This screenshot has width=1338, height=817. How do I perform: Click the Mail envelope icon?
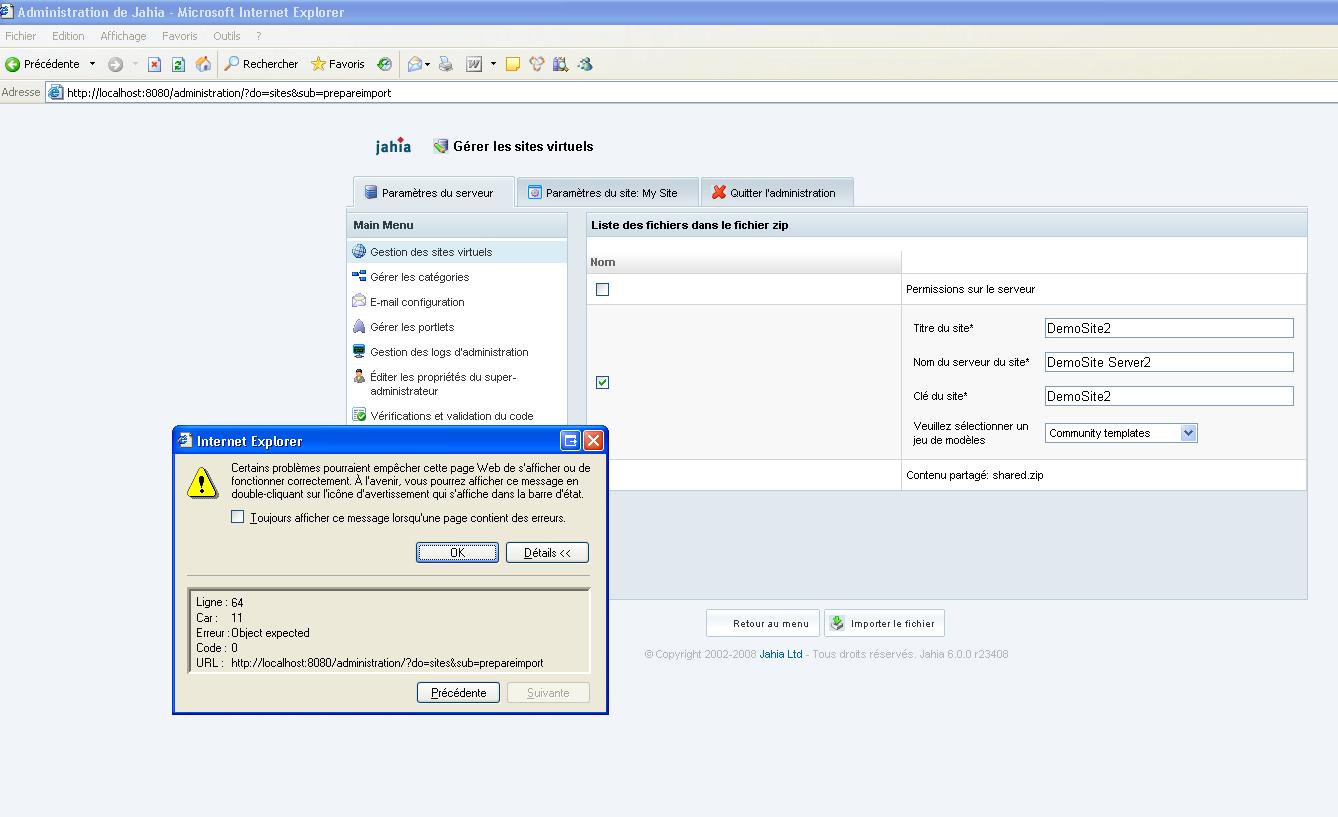point(414,64)
